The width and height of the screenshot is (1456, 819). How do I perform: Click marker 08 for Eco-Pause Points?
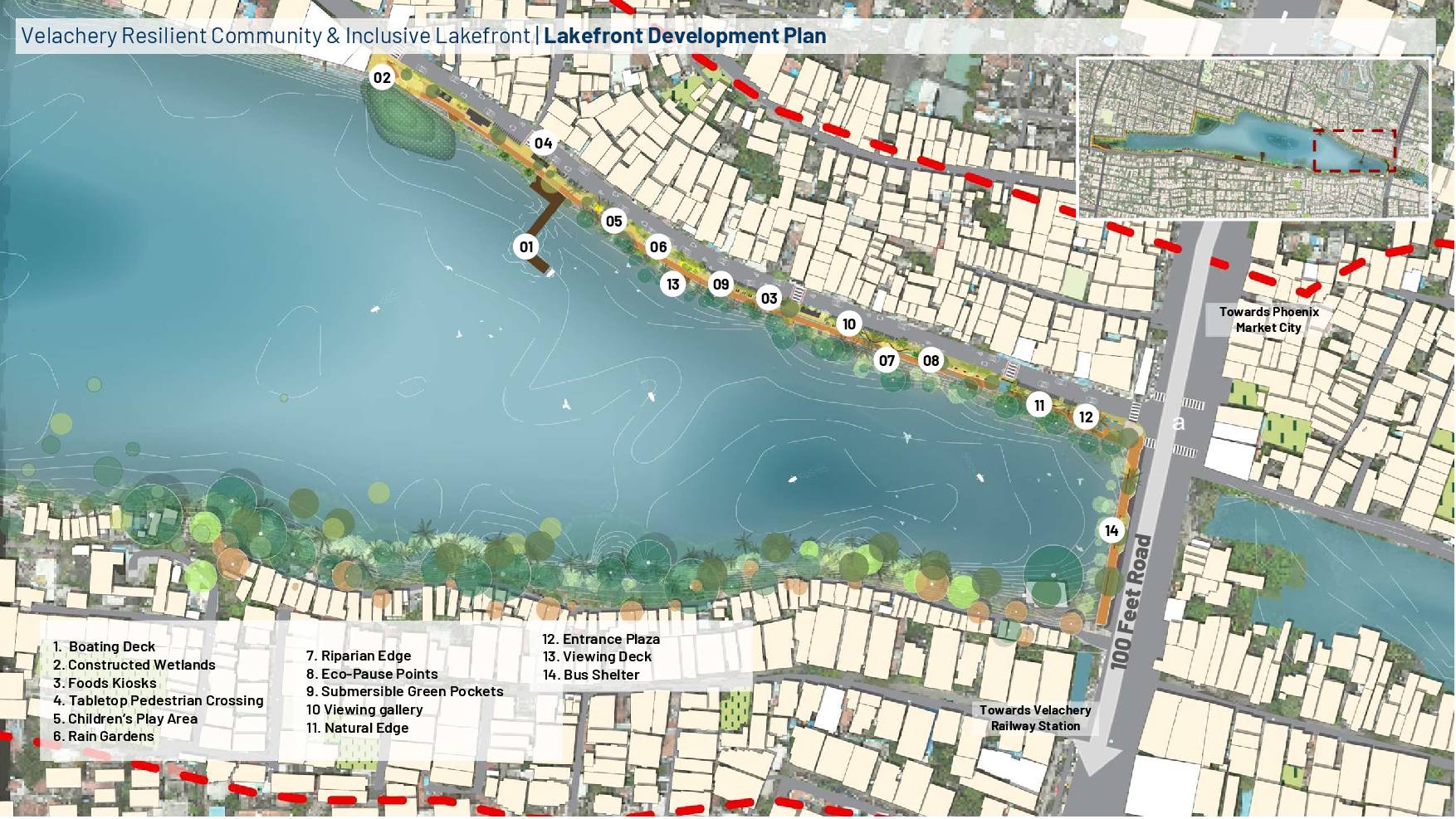931,360
